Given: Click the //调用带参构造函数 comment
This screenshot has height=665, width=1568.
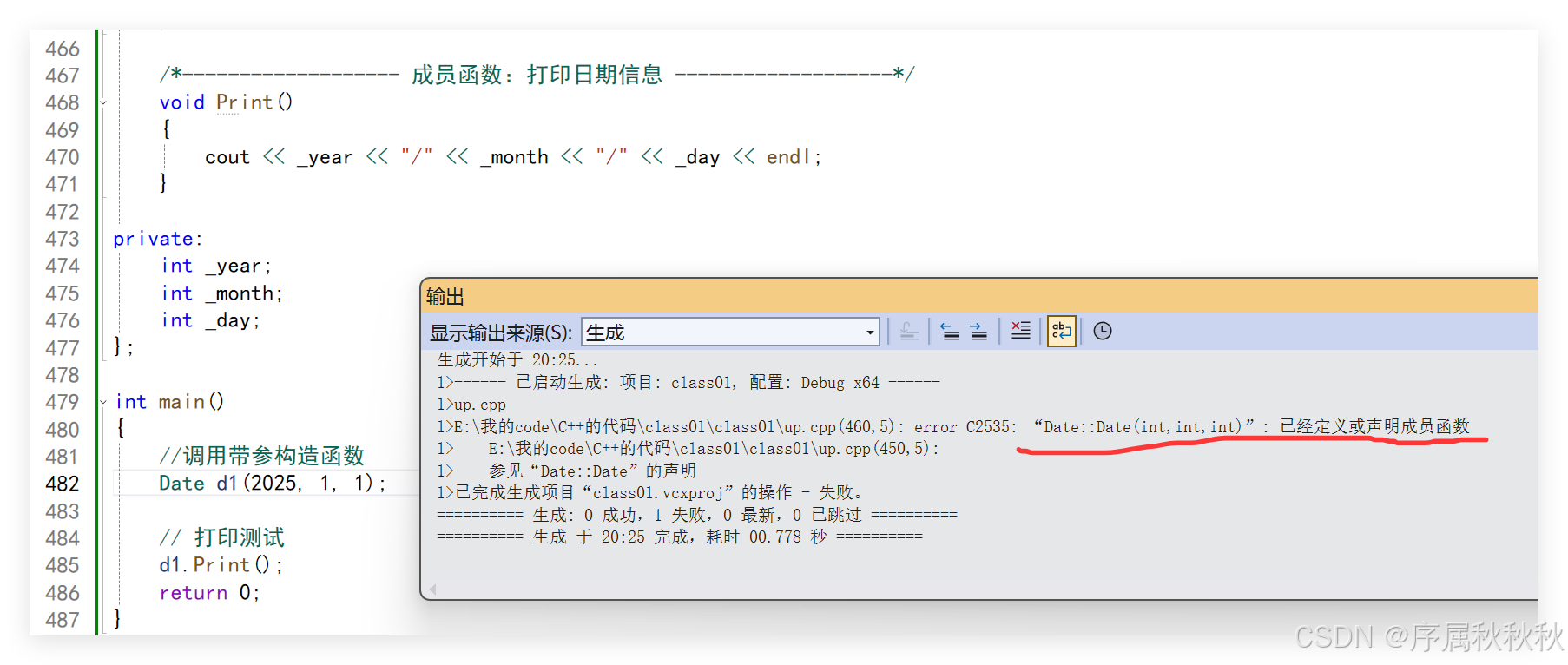Looking at the screenshot, I should (261, 456).
